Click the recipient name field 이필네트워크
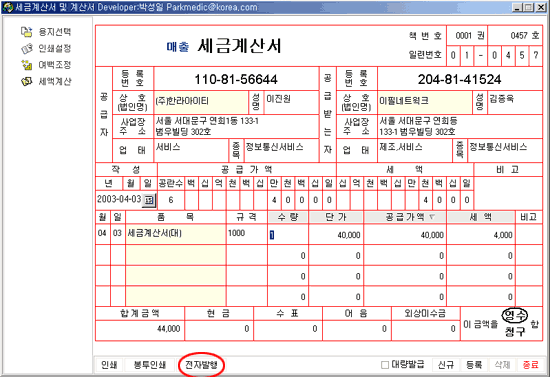The image size is (550, 377). 425,102
